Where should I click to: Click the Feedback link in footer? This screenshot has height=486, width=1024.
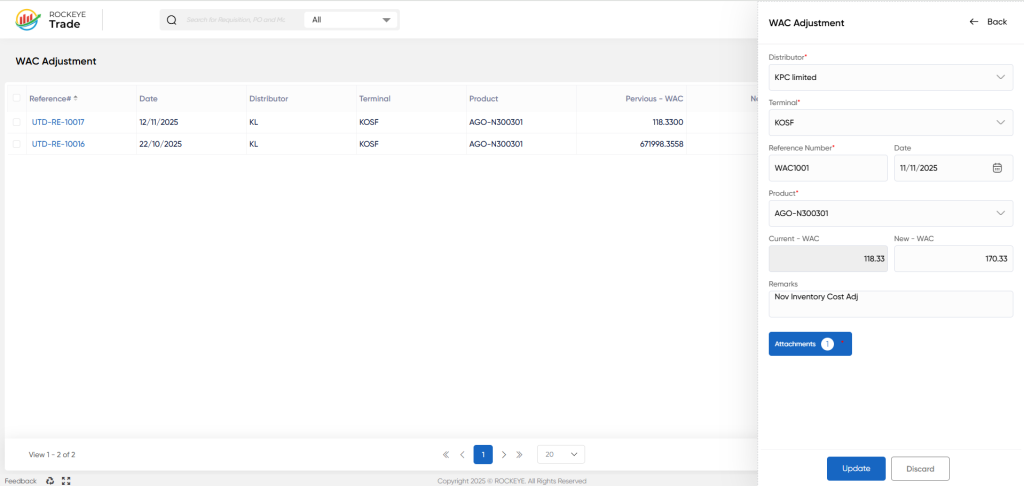21,481
